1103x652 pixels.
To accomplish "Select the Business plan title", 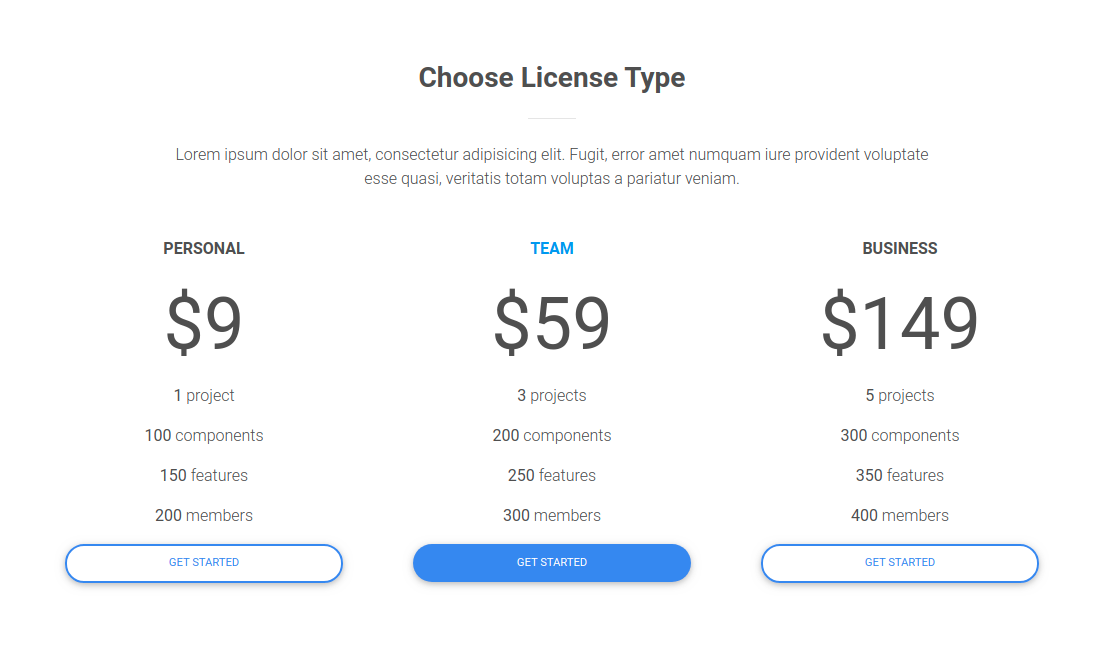I will (900, 249).
